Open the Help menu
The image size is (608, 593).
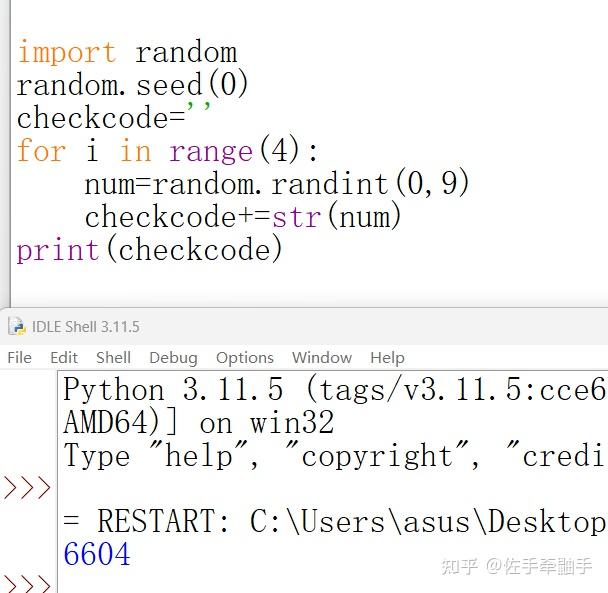click(387, 358)
